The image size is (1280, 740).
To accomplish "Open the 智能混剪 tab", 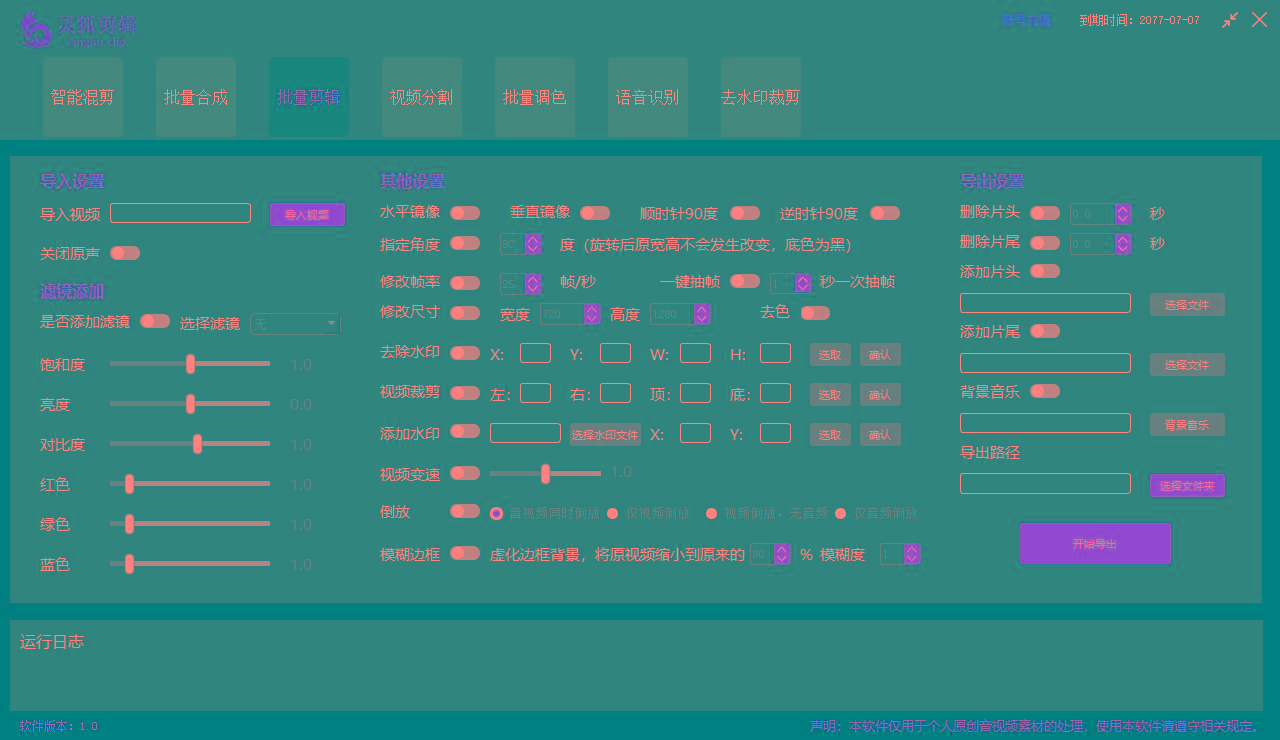I will (x=83, y=97).
